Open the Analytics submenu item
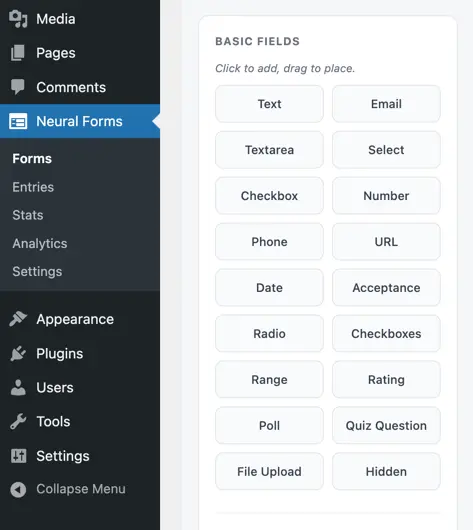 click(40, 243)
